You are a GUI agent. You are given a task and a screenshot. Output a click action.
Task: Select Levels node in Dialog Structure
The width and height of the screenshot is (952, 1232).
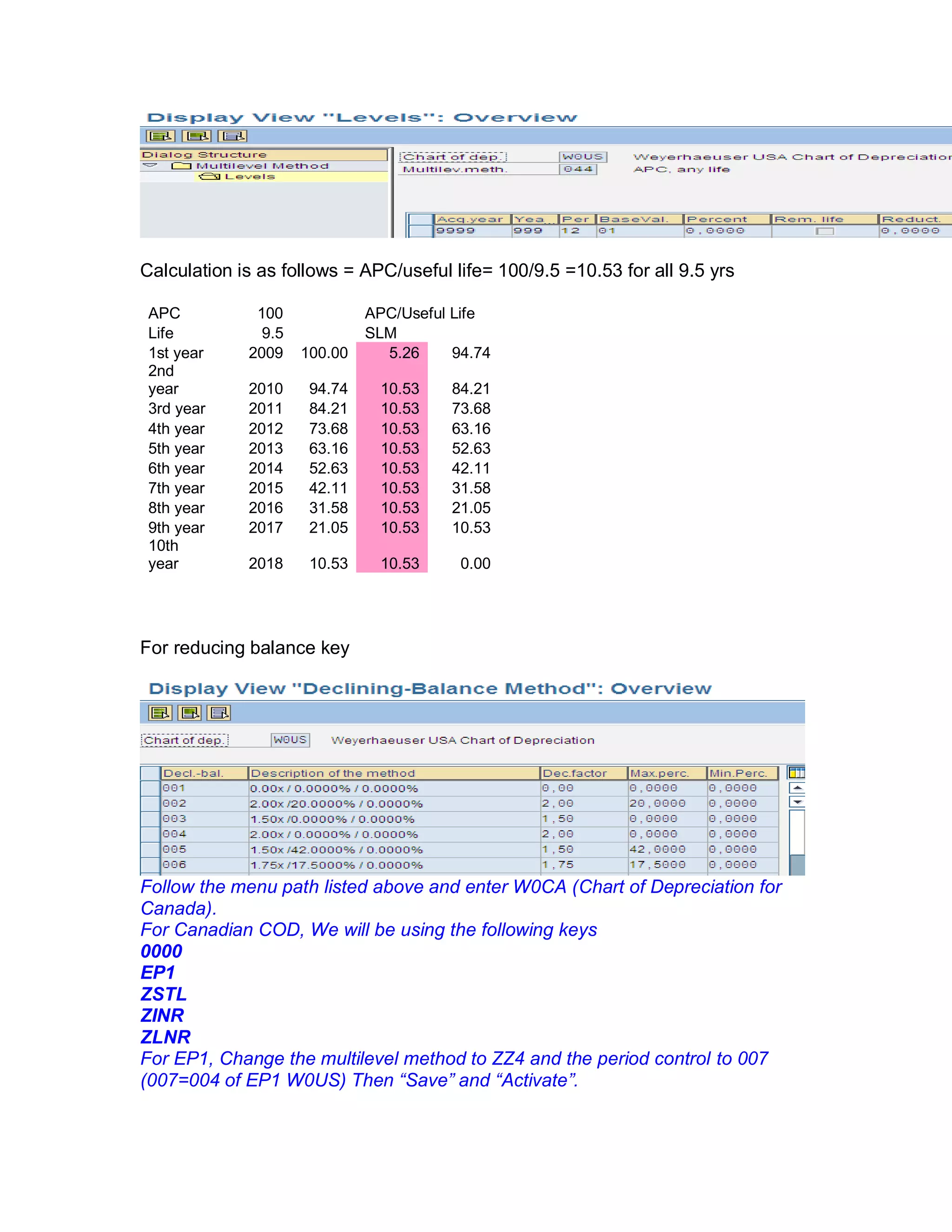250,177
